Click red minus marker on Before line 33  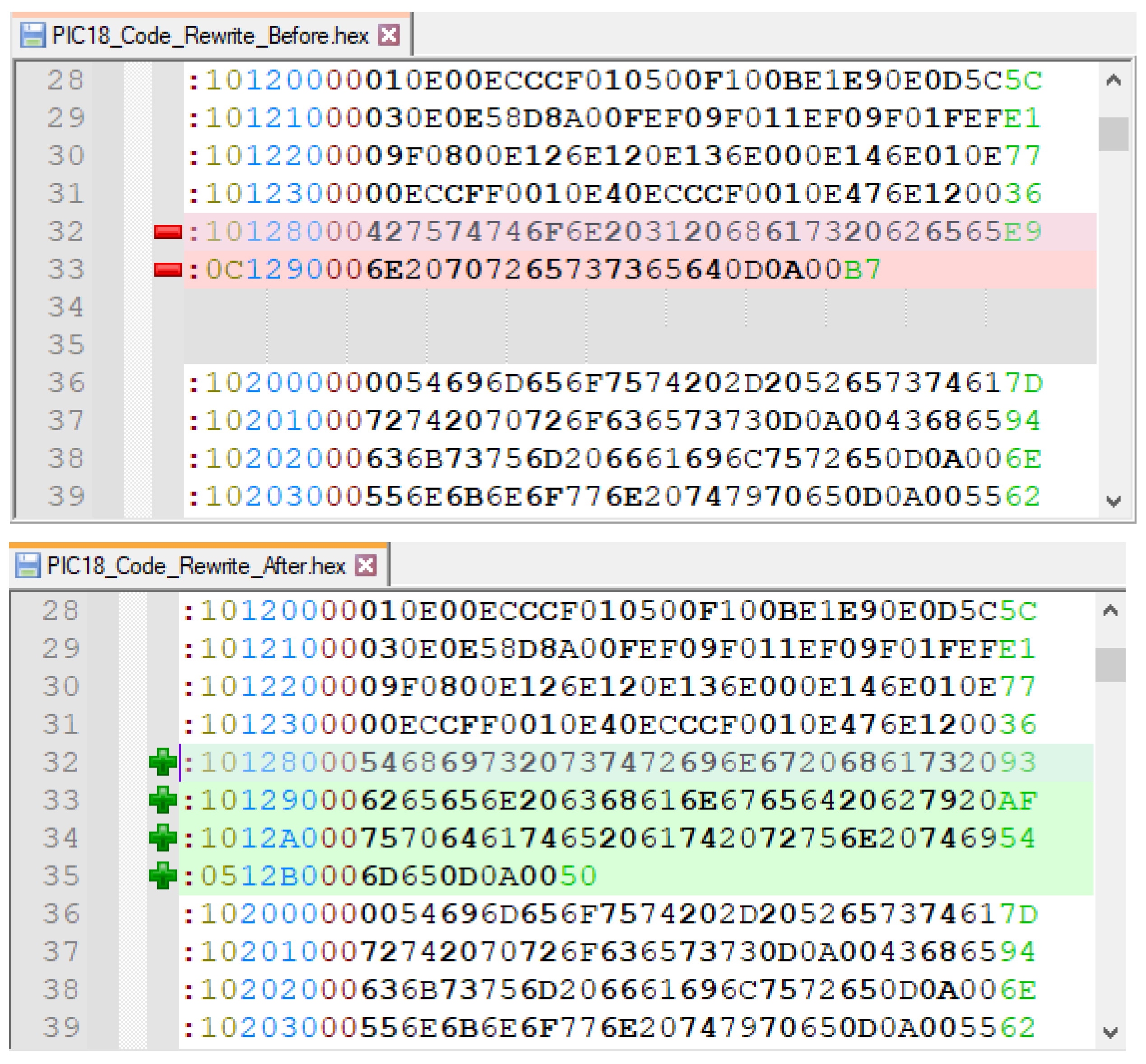coord(167,269)
